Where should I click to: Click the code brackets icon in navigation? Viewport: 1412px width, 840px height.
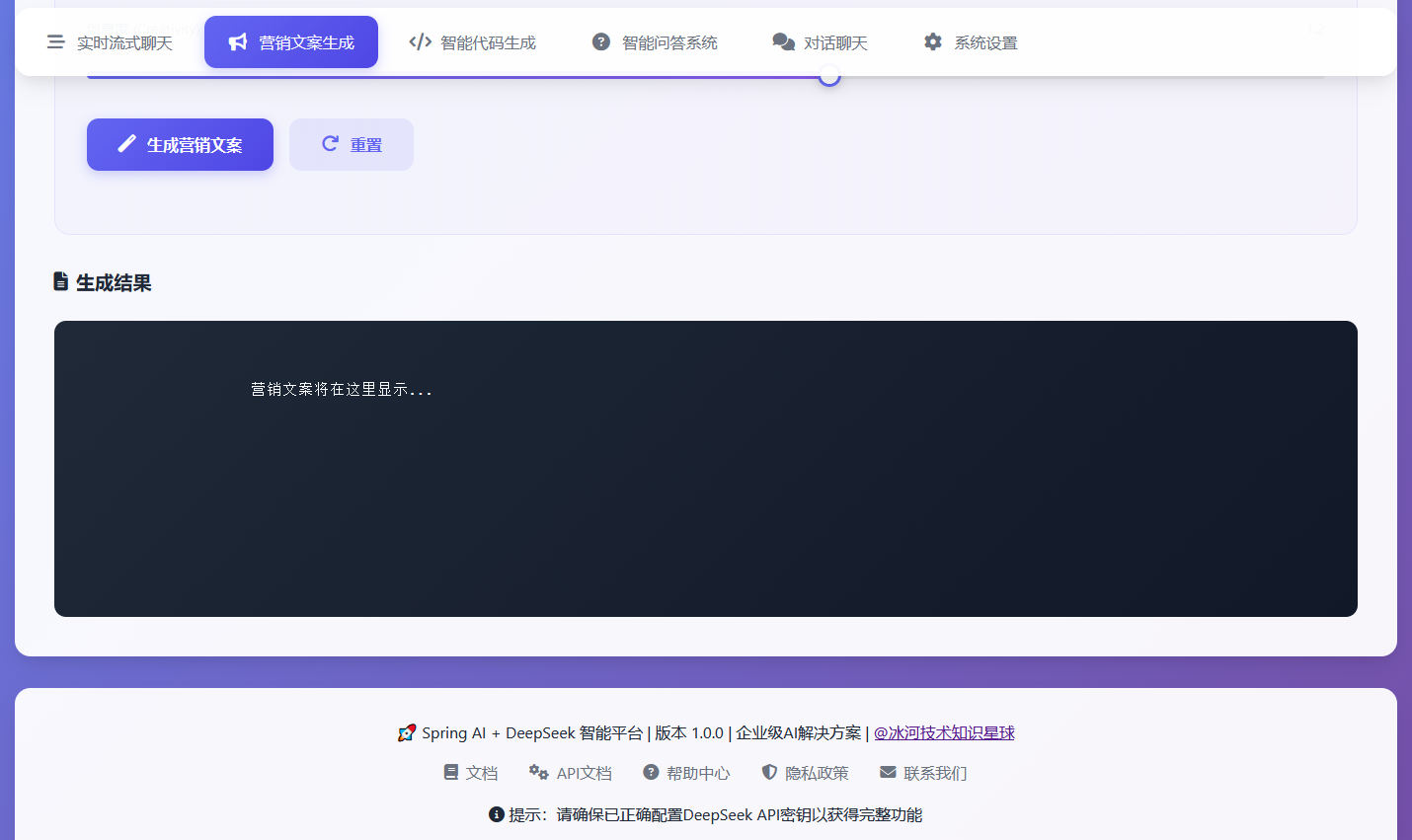(420, 42)
